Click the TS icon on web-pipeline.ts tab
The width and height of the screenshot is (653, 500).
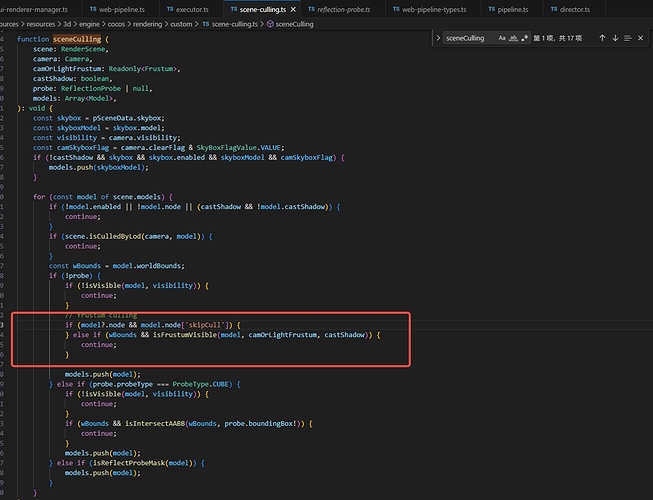[93, 9]
